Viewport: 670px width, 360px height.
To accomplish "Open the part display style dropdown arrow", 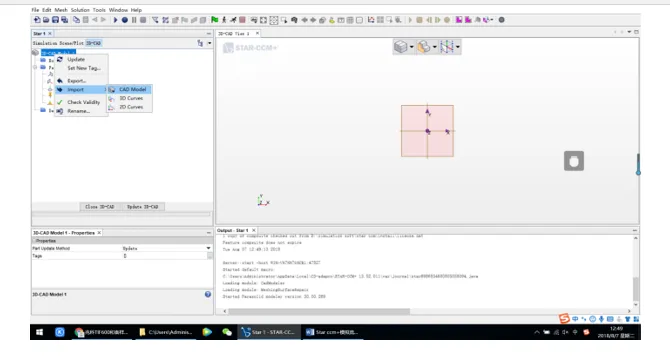I will click(x=435, y=47).
